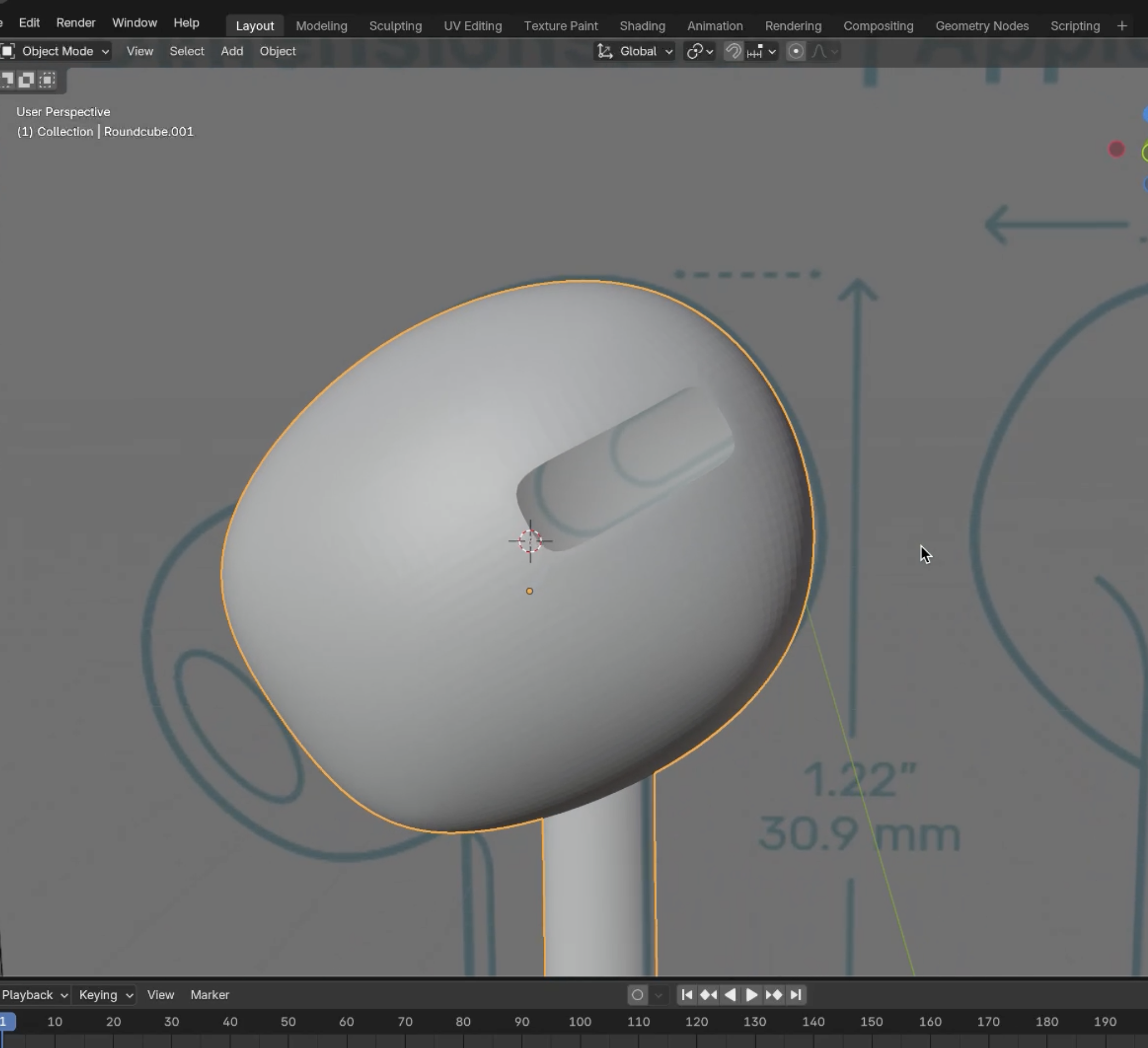Toggle proportional editing circle icon
The image size is (1148, 1048).
795,52
